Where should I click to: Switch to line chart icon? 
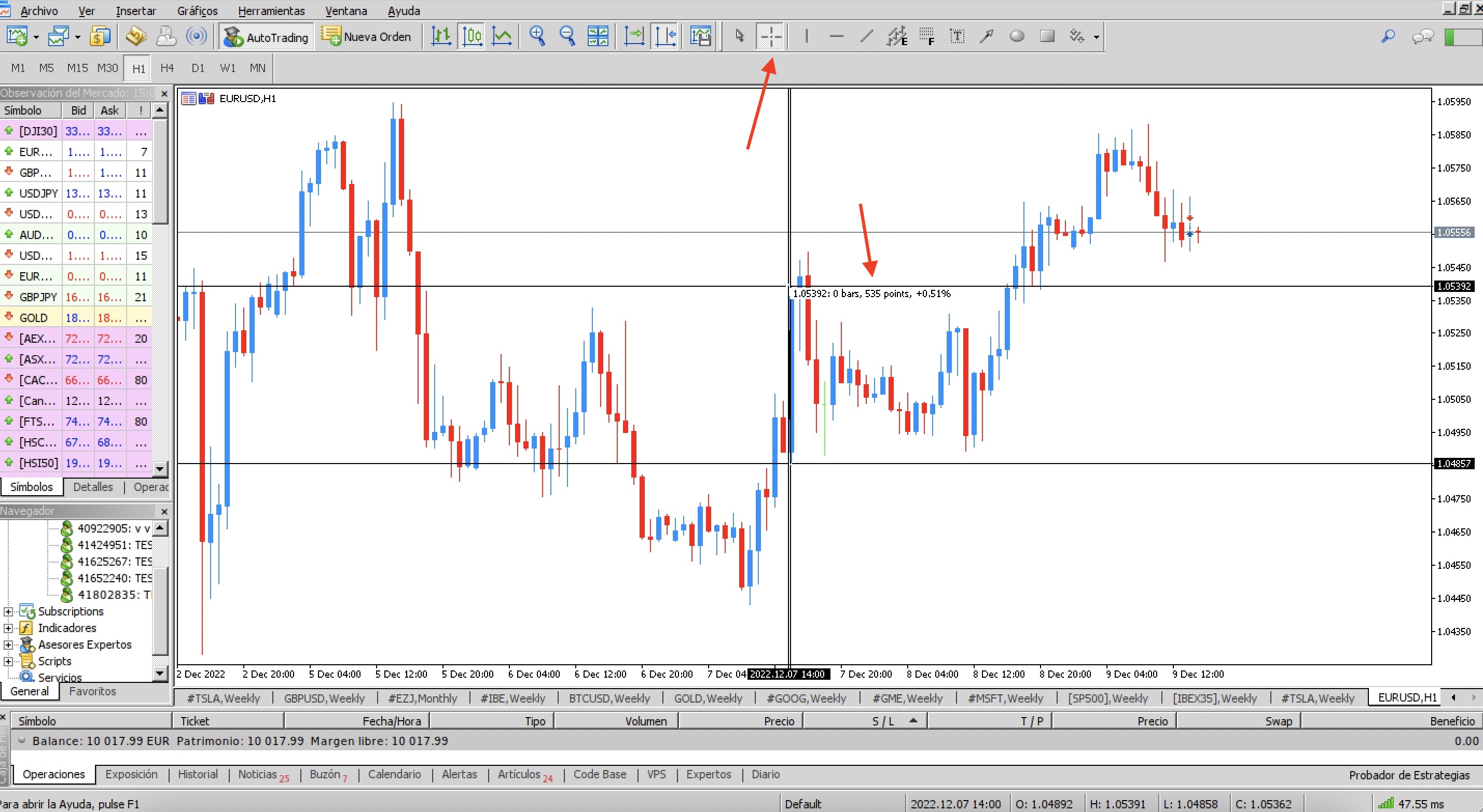(x=502, y=37)
